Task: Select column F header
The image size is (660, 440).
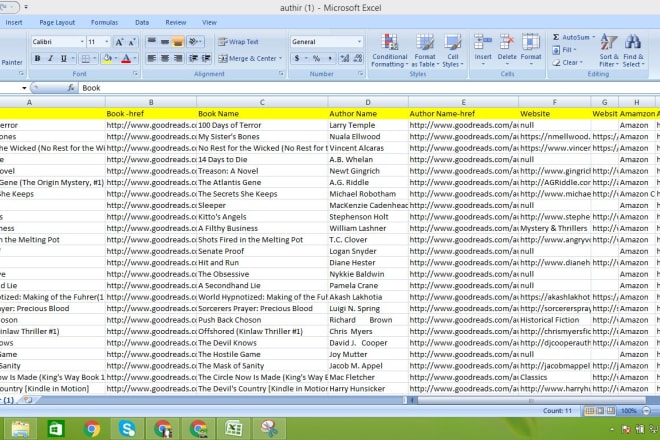Action: (554, 102)
